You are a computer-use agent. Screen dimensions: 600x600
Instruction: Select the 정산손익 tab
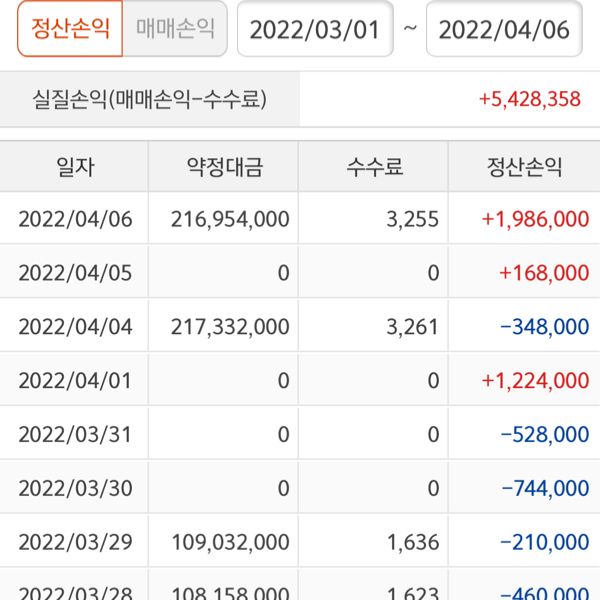pyautogui.click(x=70, y=28)
